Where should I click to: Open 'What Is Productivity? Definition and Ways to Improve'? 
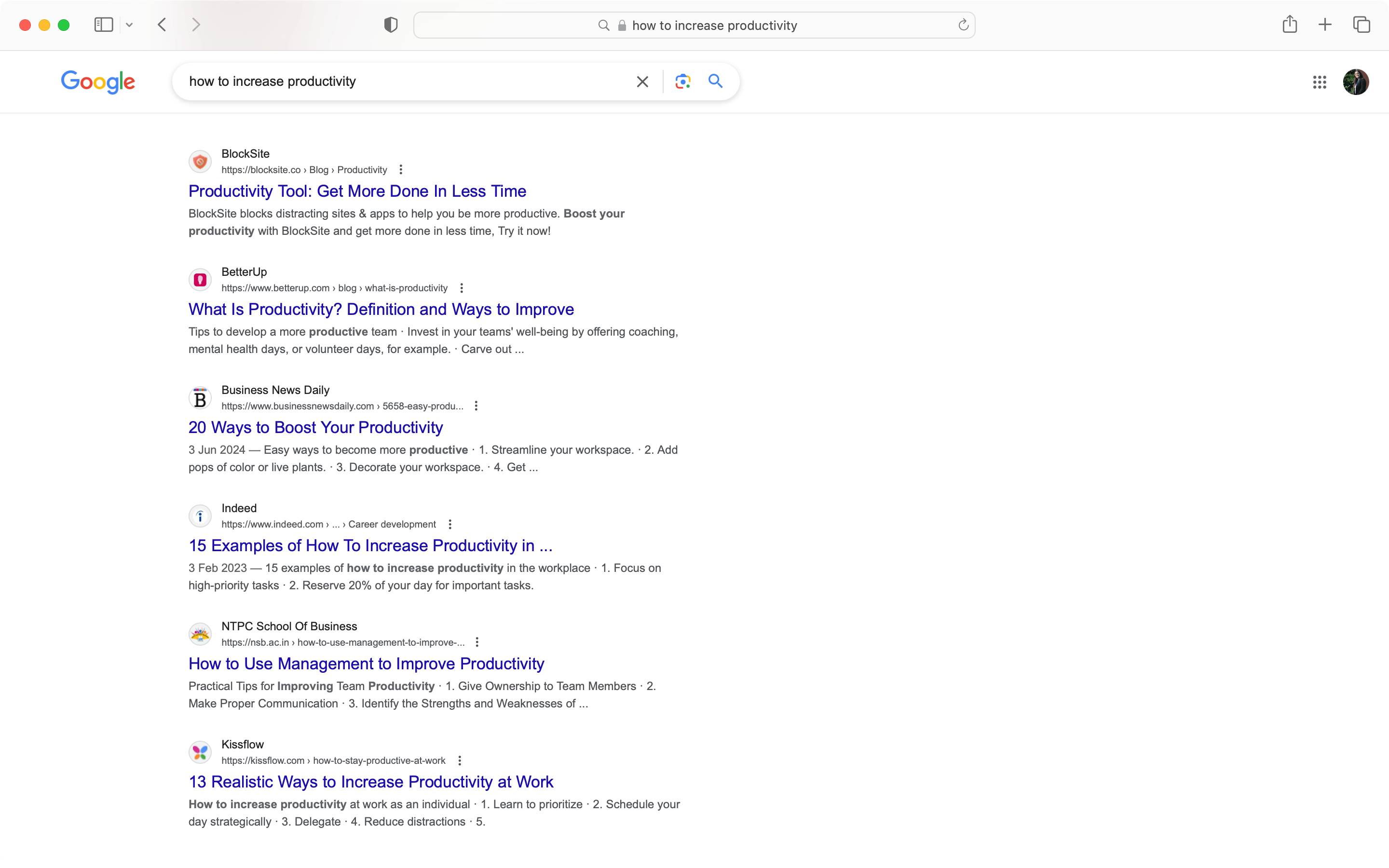click(381, 310)
